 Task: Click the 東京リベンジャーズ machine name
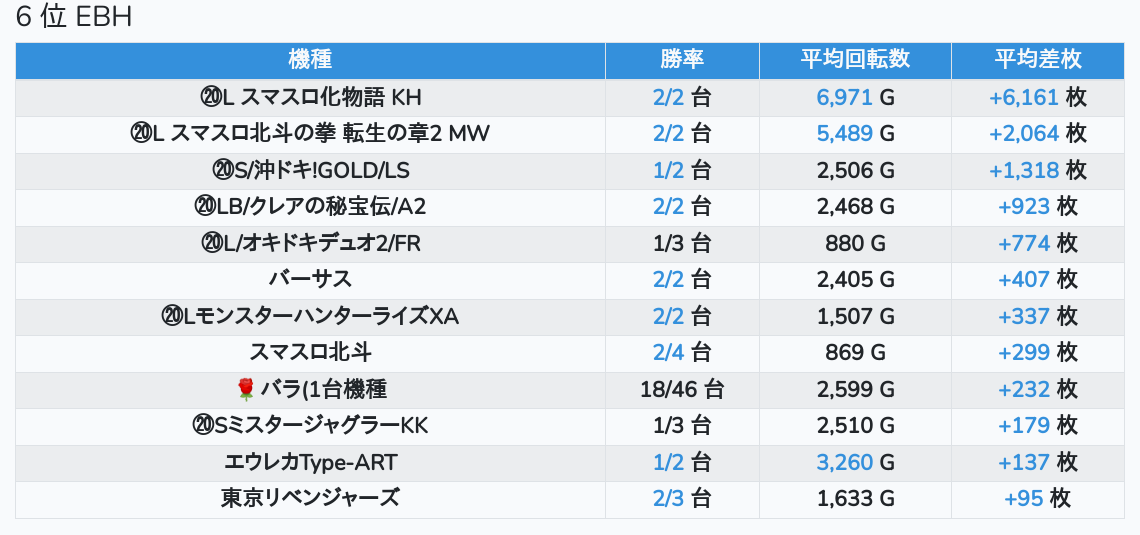(310, 498)
